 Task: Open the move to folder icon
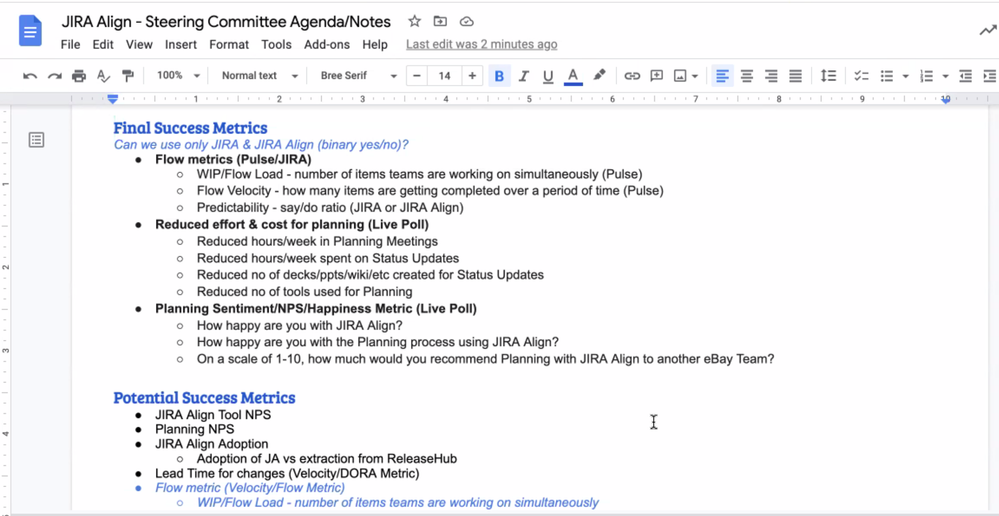(440, 22)
